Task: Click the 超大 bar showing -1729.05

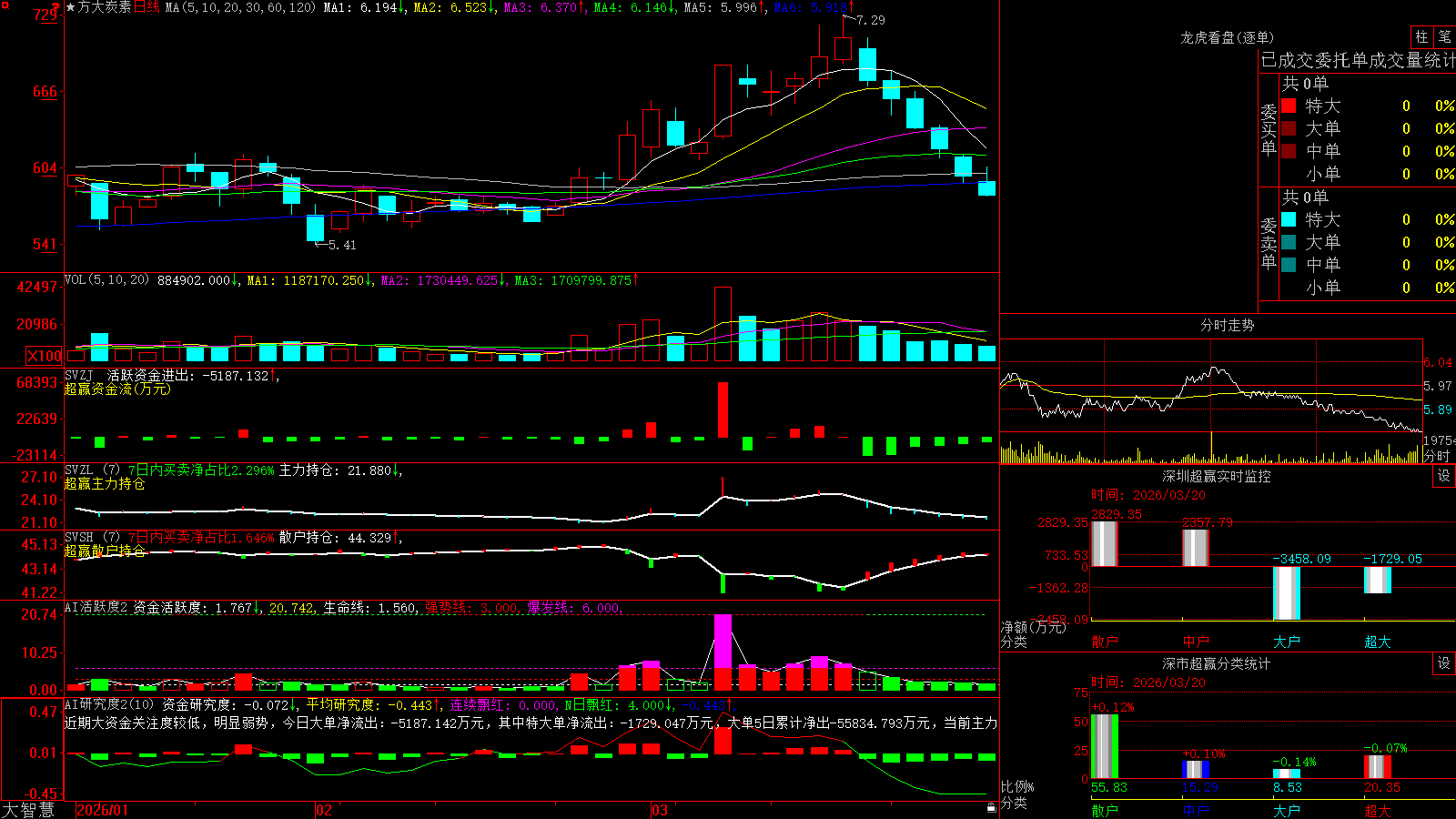Action: (x=1378, y=580)
